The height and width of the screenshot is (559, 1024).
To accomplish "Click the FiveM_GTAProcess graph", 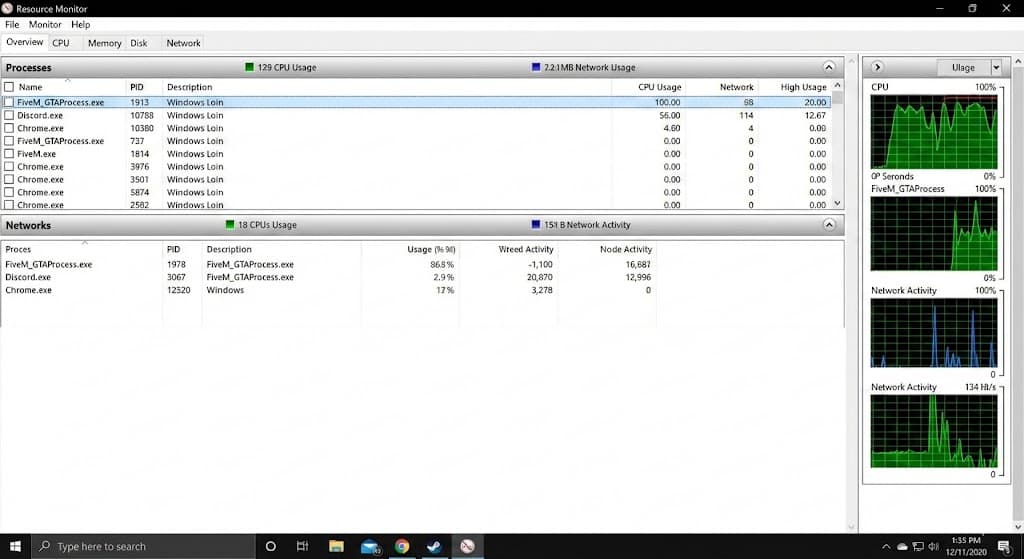I will click(934, 234).
